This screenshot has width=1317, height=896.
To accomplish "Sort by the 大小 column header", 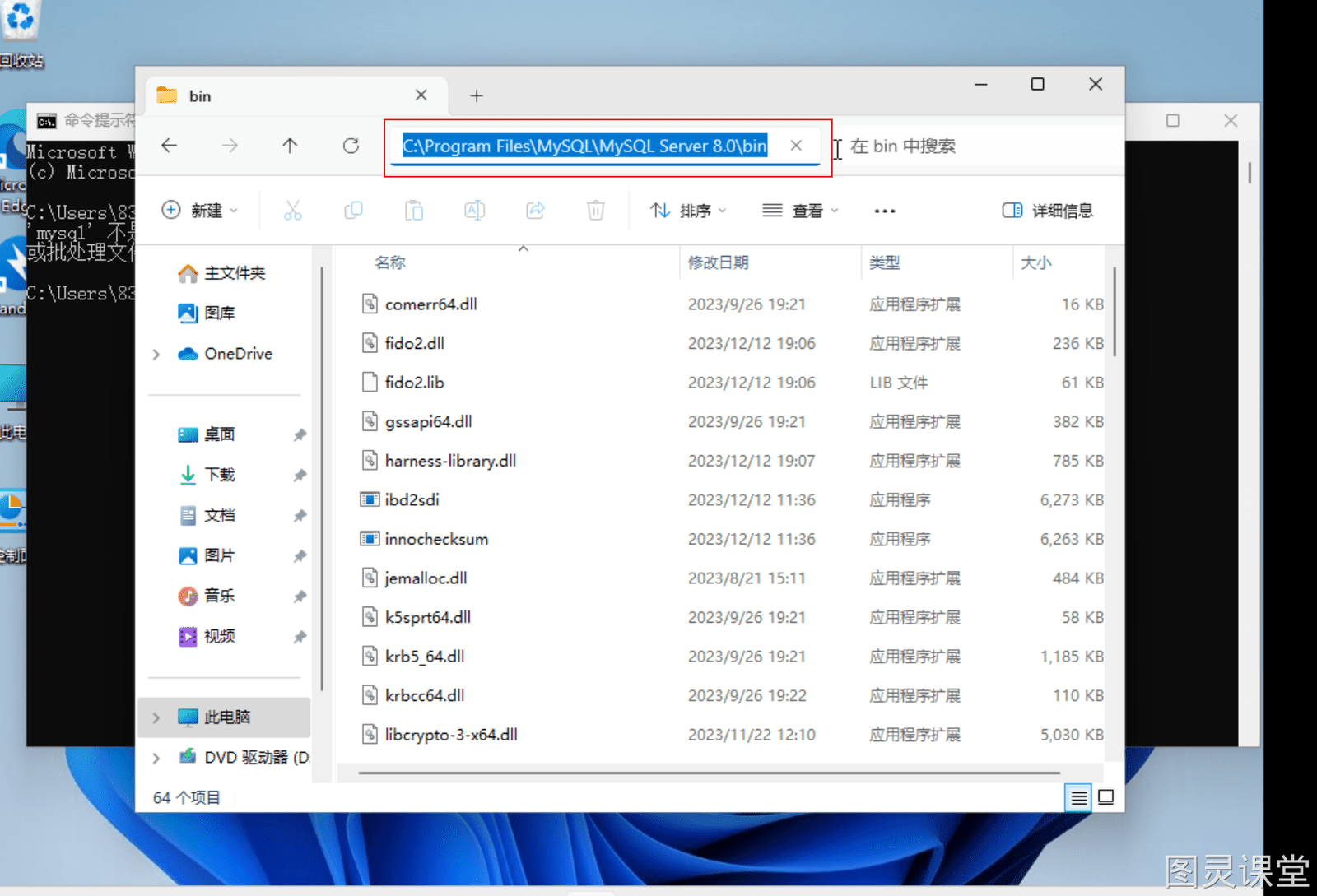I will click(1036, 262).
